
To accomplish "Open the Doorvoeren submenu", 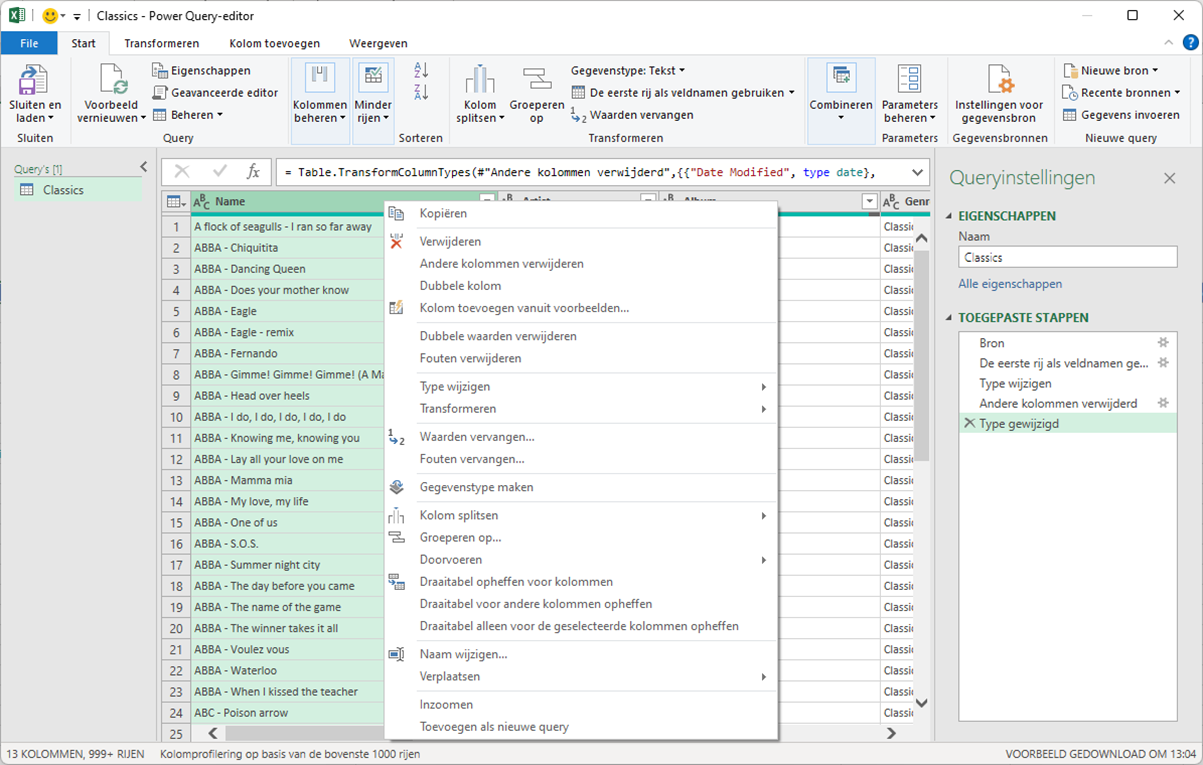I will [581, 560].
